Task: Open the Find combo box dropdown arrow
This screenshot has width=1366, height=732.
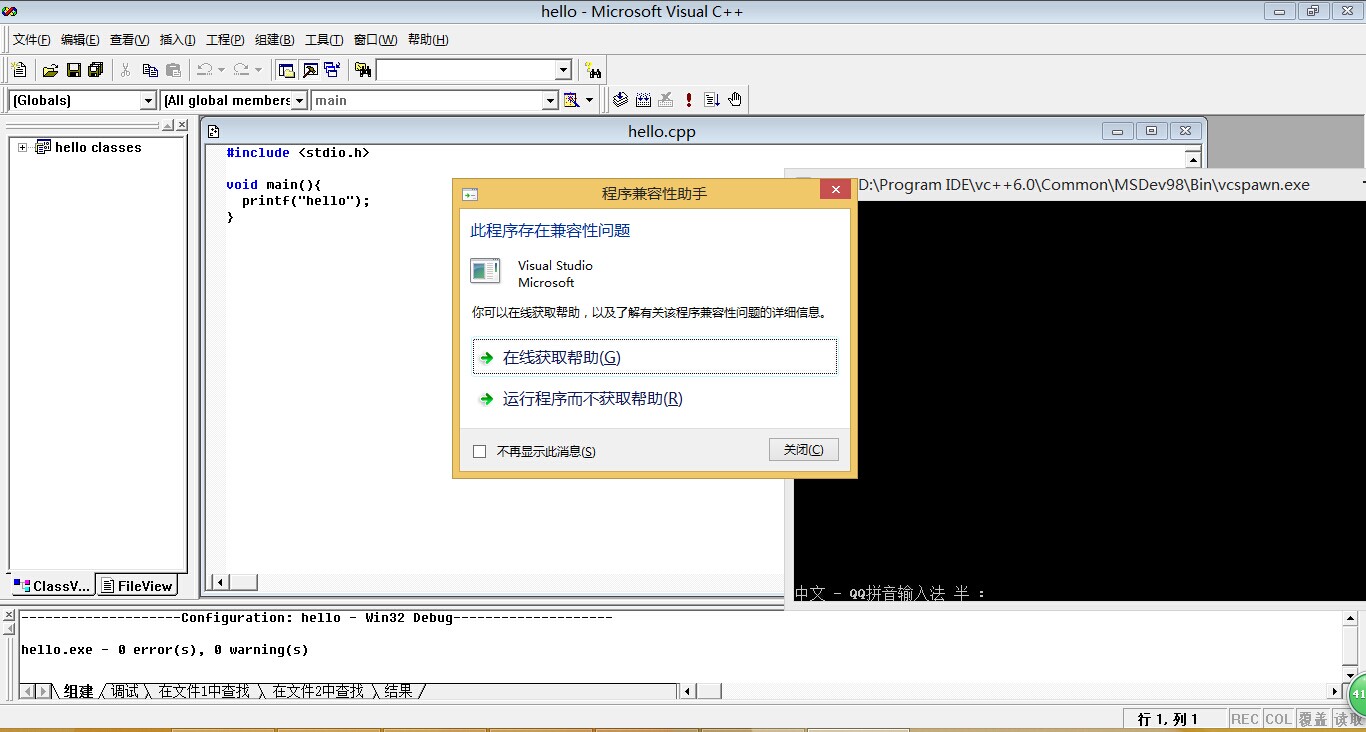Action: [x=563, y=70]
